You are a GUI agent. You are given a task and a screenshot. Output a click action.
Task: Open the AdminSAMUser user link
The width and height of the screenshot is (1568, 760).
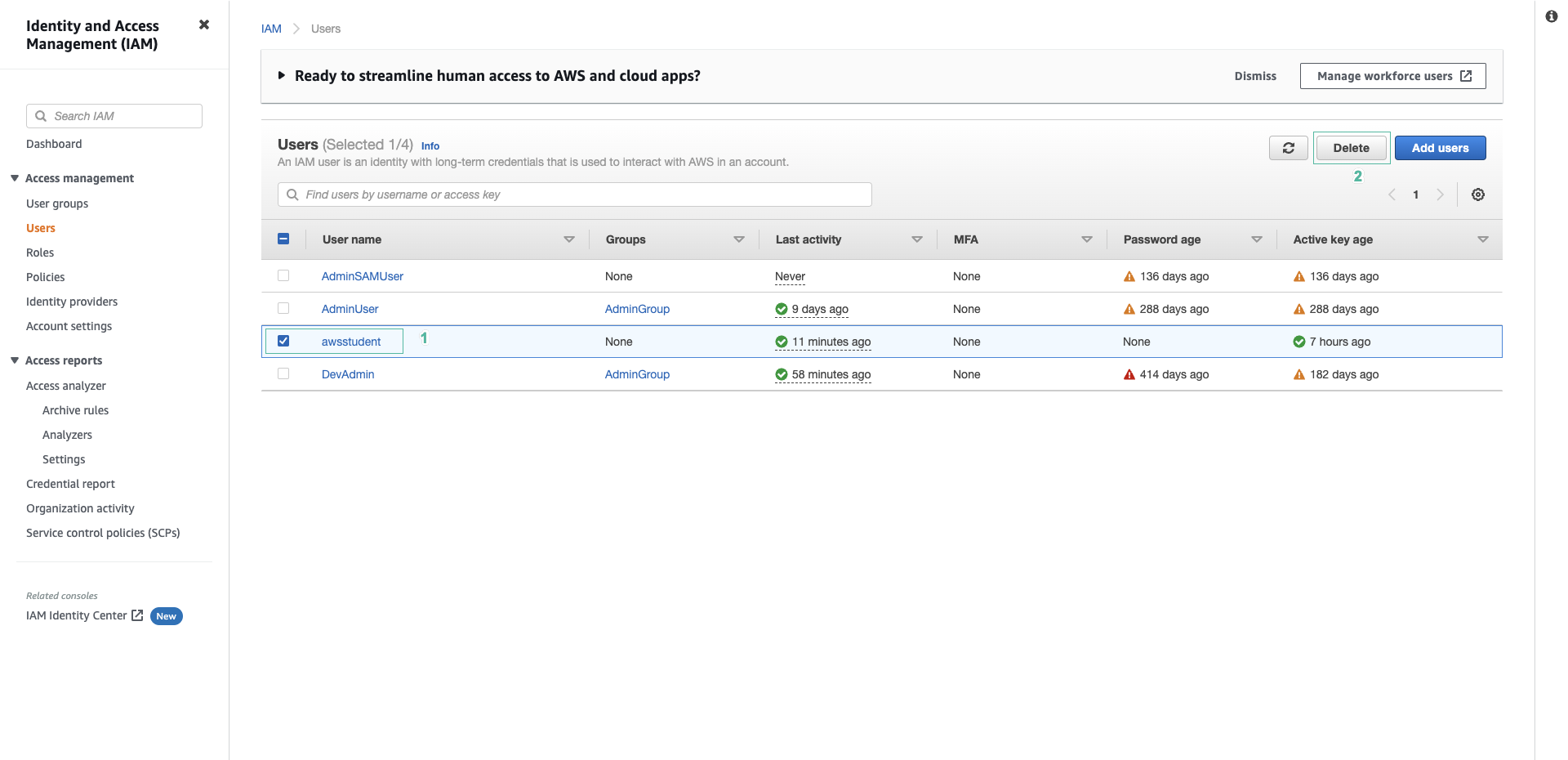point(363,276)
